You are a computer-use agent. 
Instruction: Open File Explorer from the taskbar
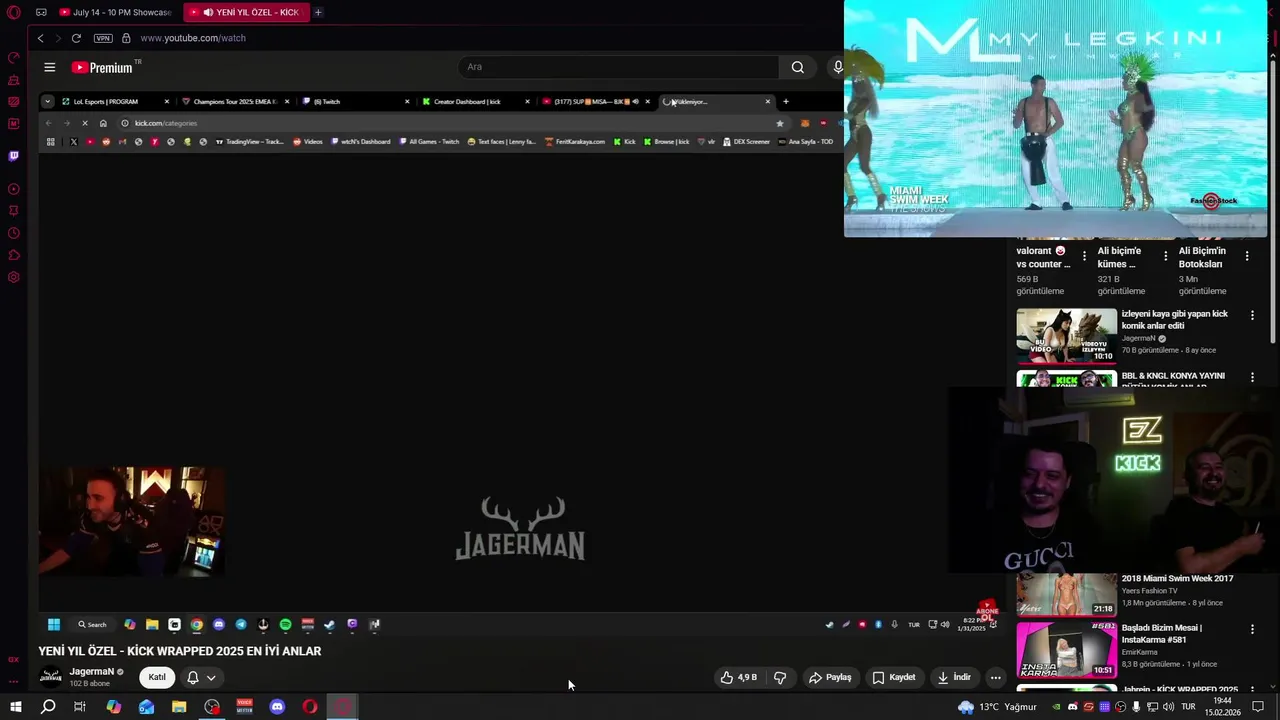tap(179, 707)
